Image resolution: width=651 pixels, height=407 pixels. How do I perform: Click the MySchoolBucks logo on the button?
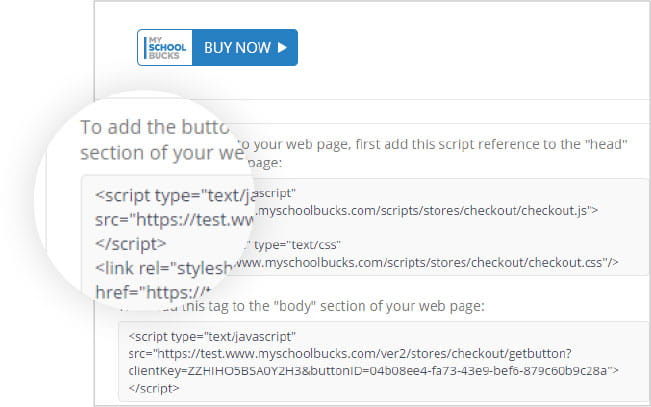point(165,48)
